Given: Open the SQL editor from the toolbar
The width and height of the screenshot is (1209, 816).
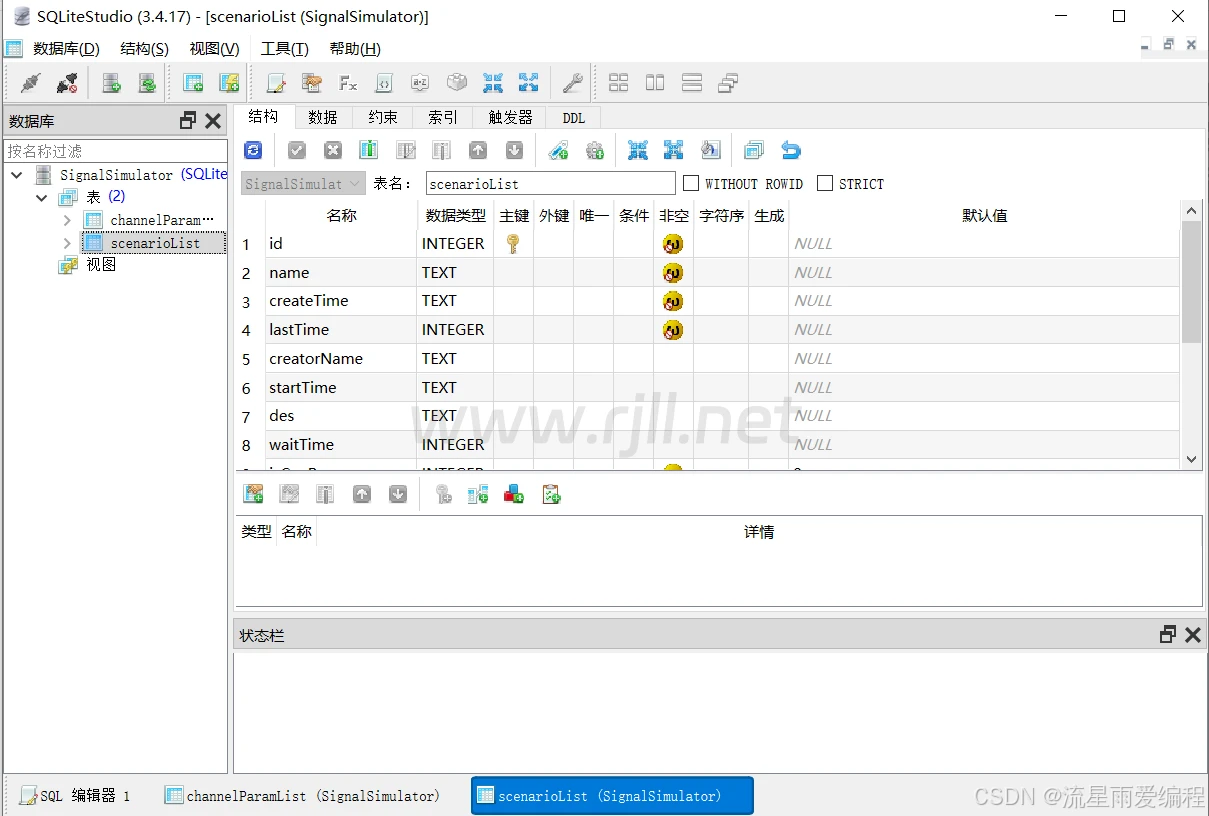Looking at the screenshot, I should click(x=276, y=83).
